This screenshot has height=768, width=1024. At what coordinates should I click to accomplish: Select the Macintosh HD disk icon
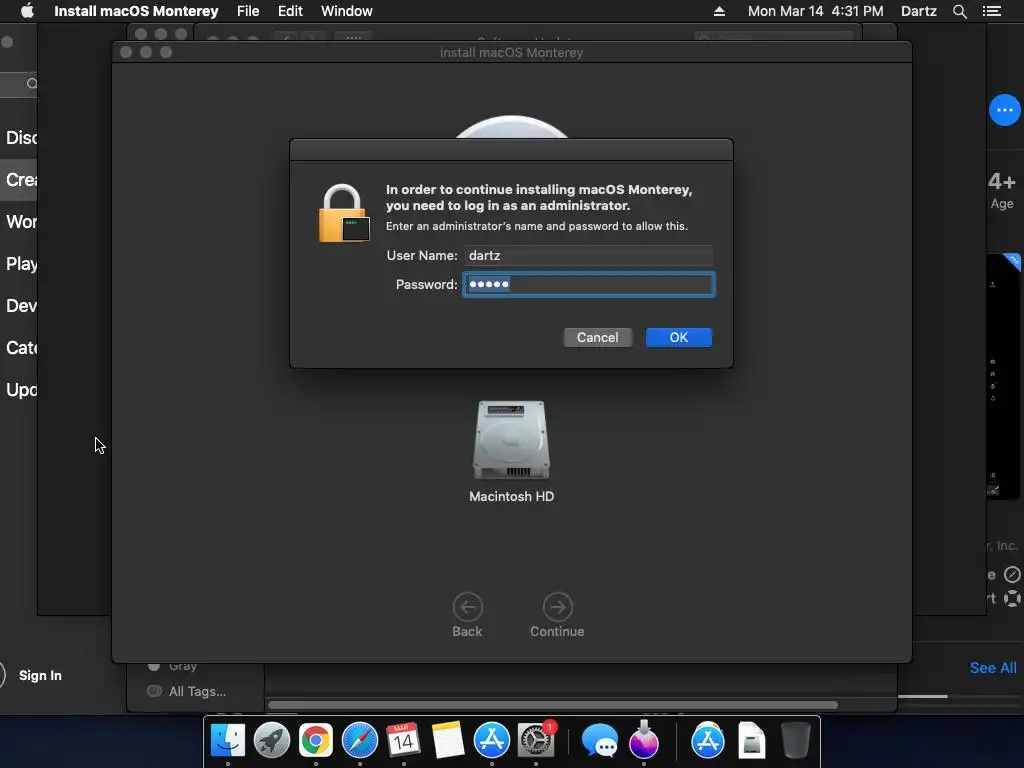pyautogui.click(x=511, y=440)
